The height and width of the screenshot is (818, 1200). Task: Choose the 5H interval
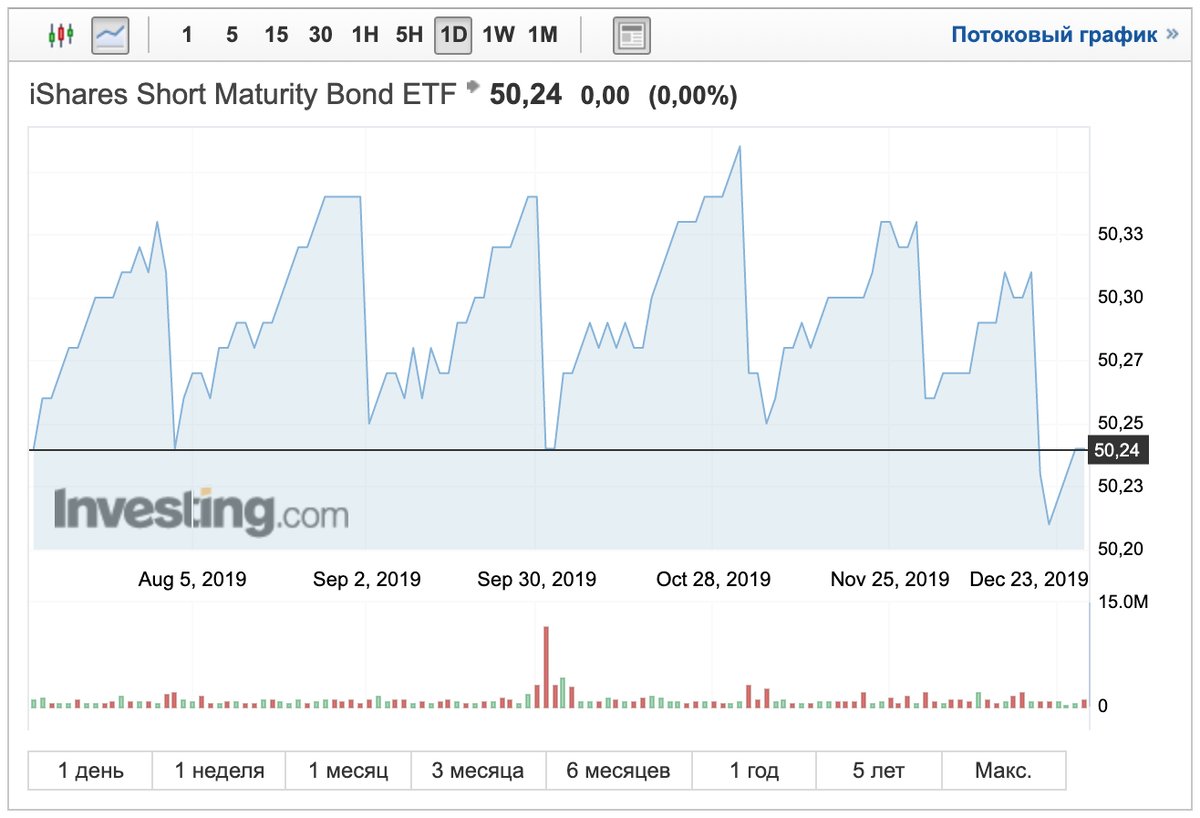point(409,35)
